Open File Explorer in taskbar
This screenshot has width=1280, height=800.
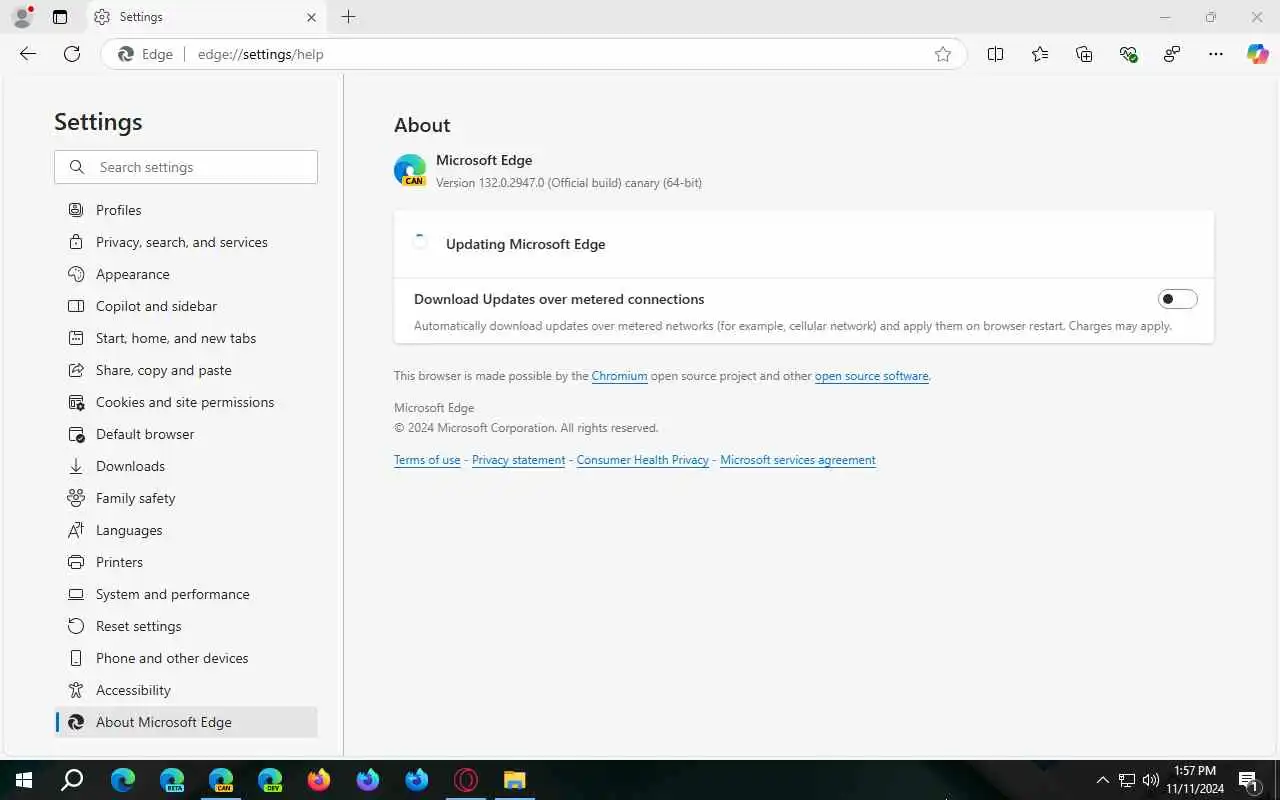click(x=515, y=780)
